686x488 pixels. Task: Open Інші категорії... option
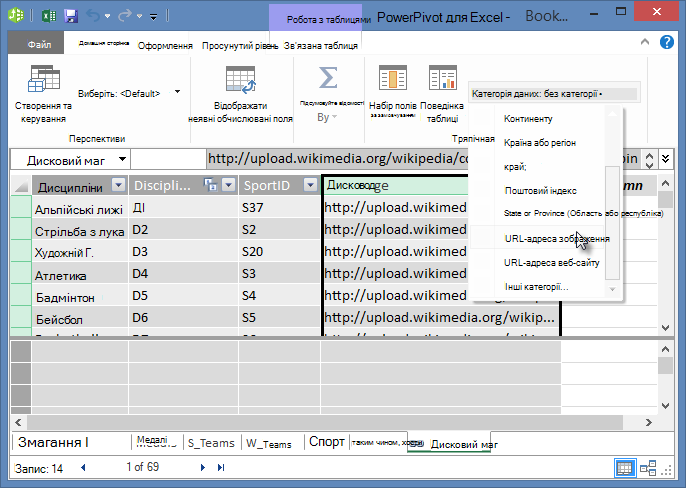536,287
